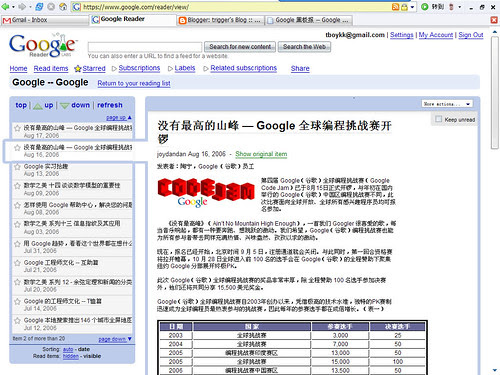Star the Jul 31, 2006 item
Screen dimensions: 500x375
(17, 243)
